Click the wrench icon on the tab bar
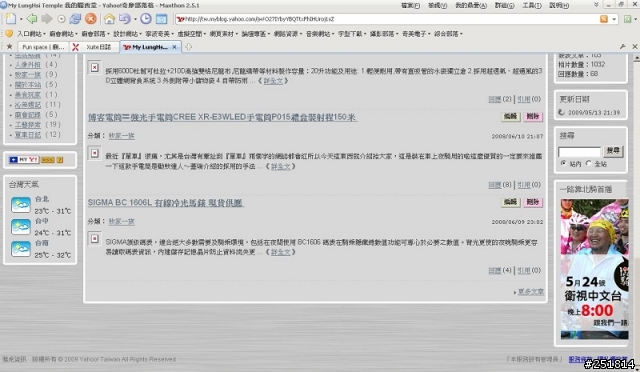This screenshot has height=372, width=640. [622, 47]
